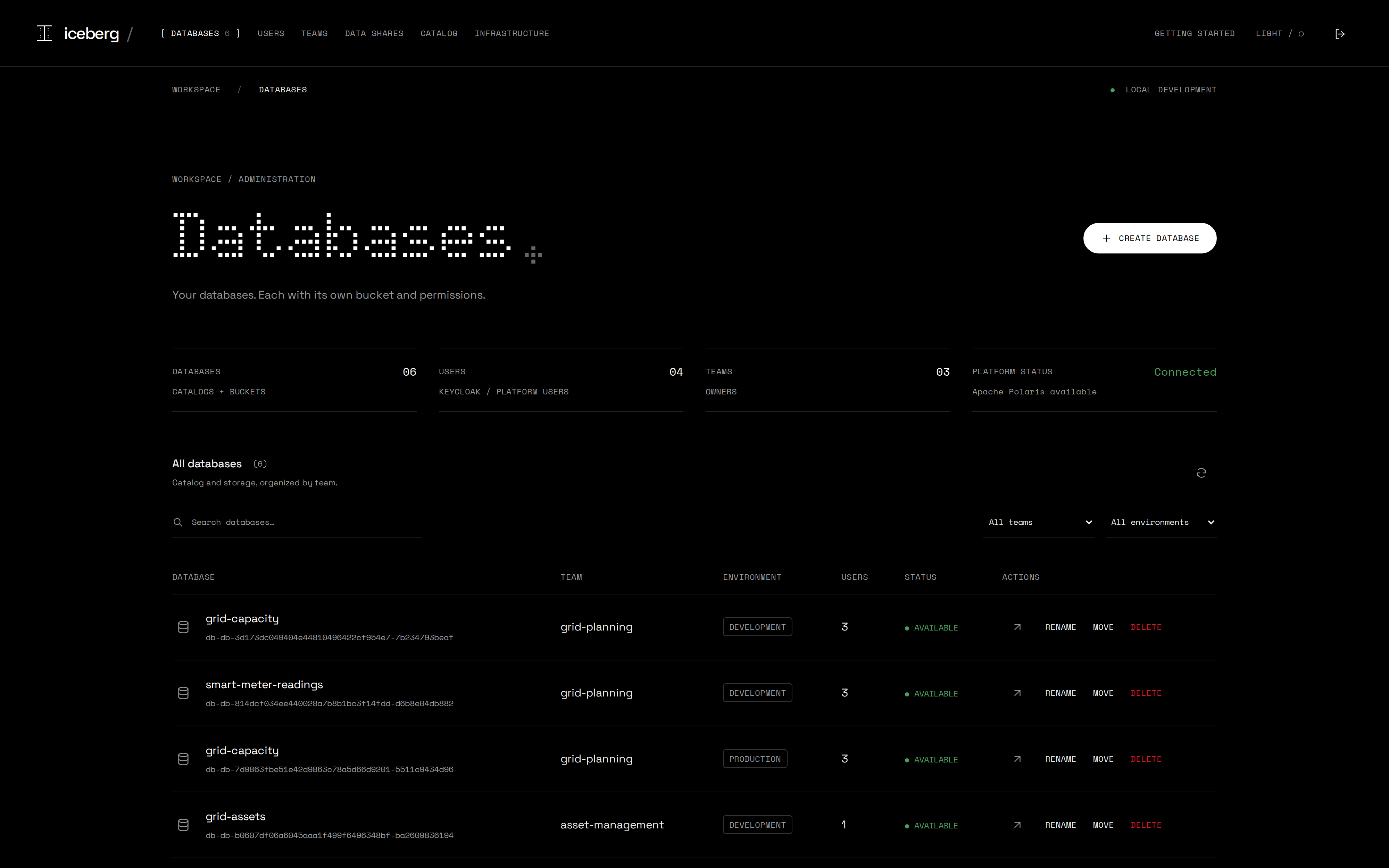Toggle the LIGHT theme switch

point(1279,33)
